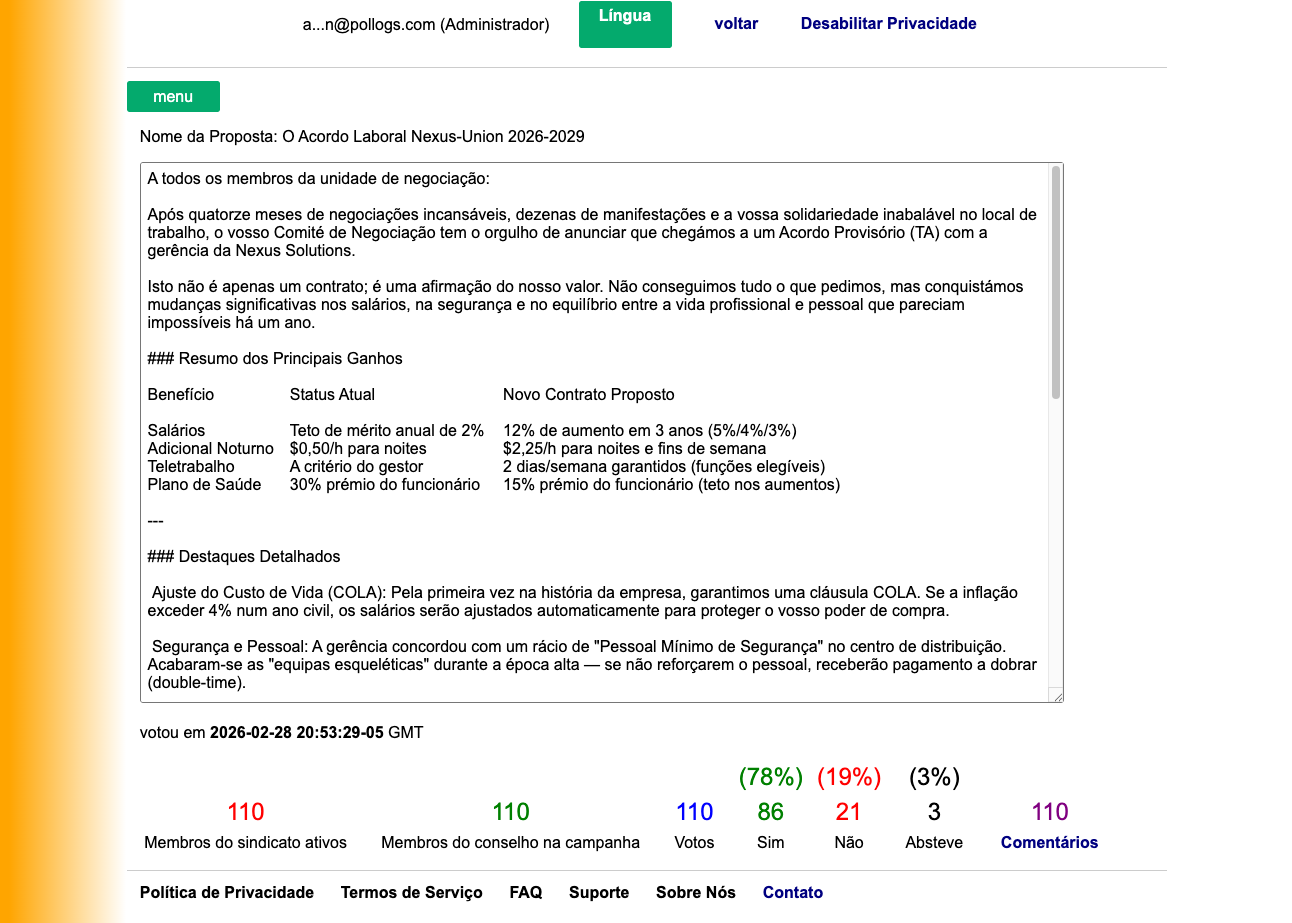Click the Suporte footer link
The height and width of the screenshot is (923, 1292).
(x=598, y=892)
